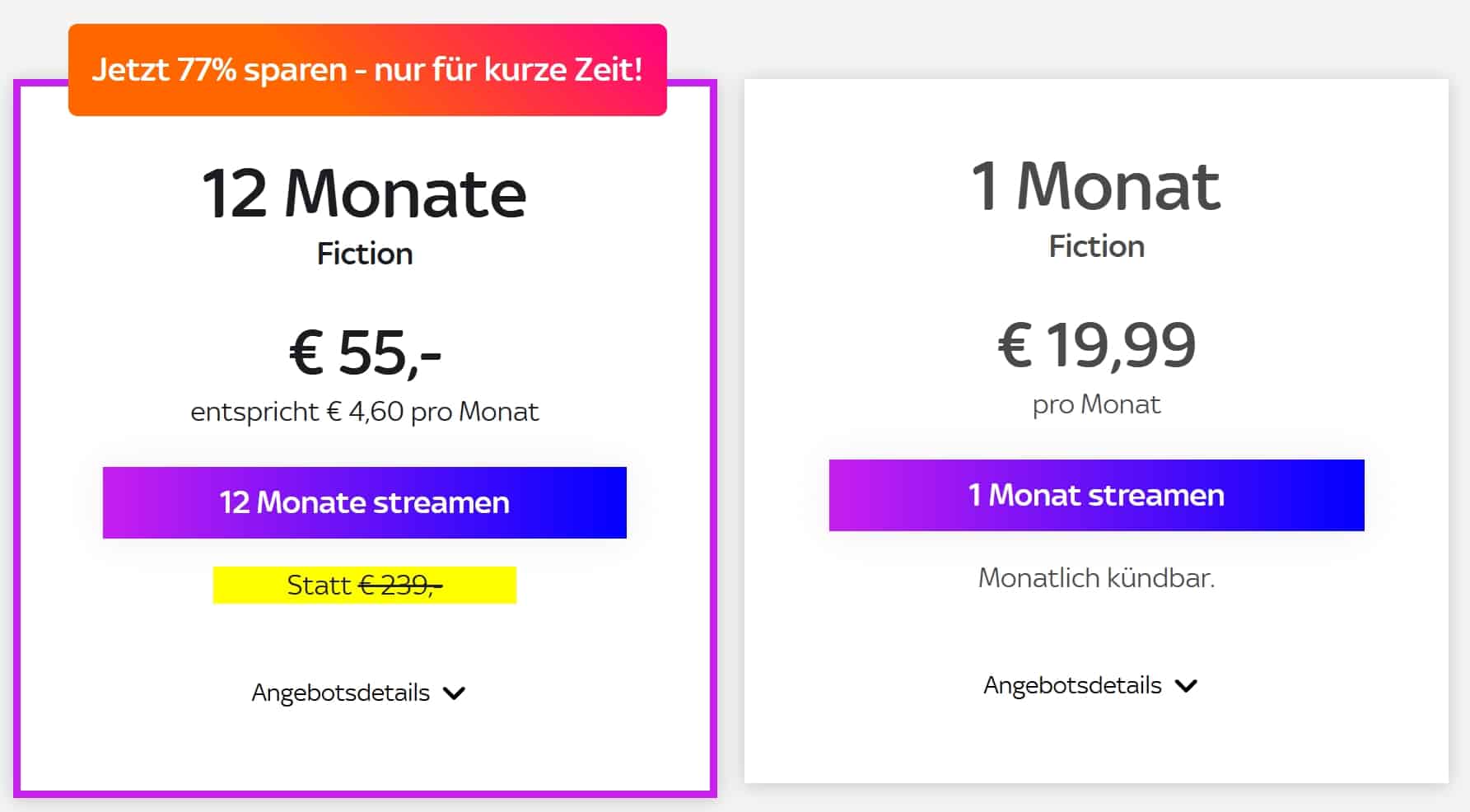
Task: Click "Fiction" under the 1 Monat heading
Action: click(1096, 246)
